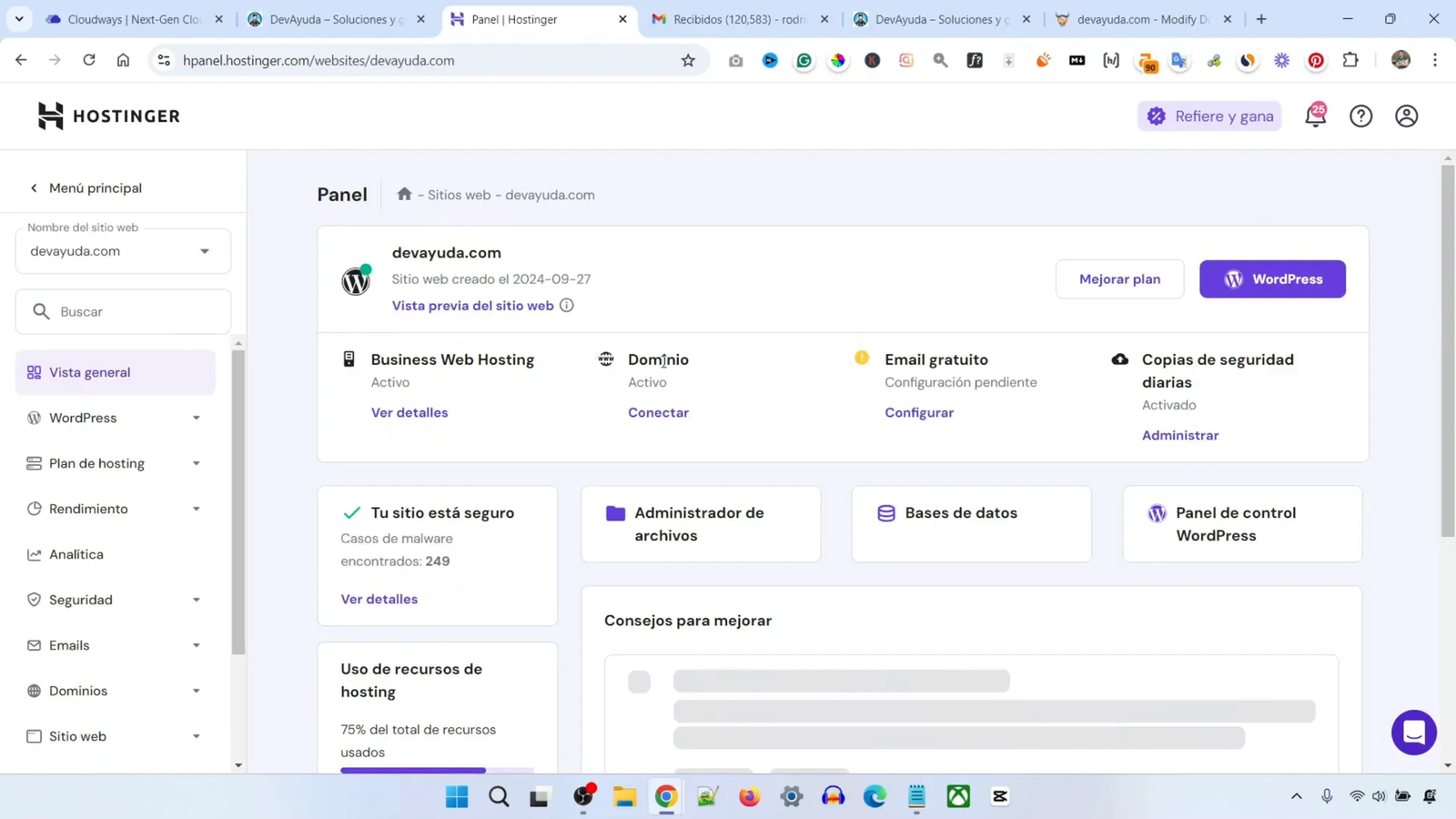Open Chrome from the Windows taskbar
Screen dimensions: 1456x819
[x=665, y=796]
